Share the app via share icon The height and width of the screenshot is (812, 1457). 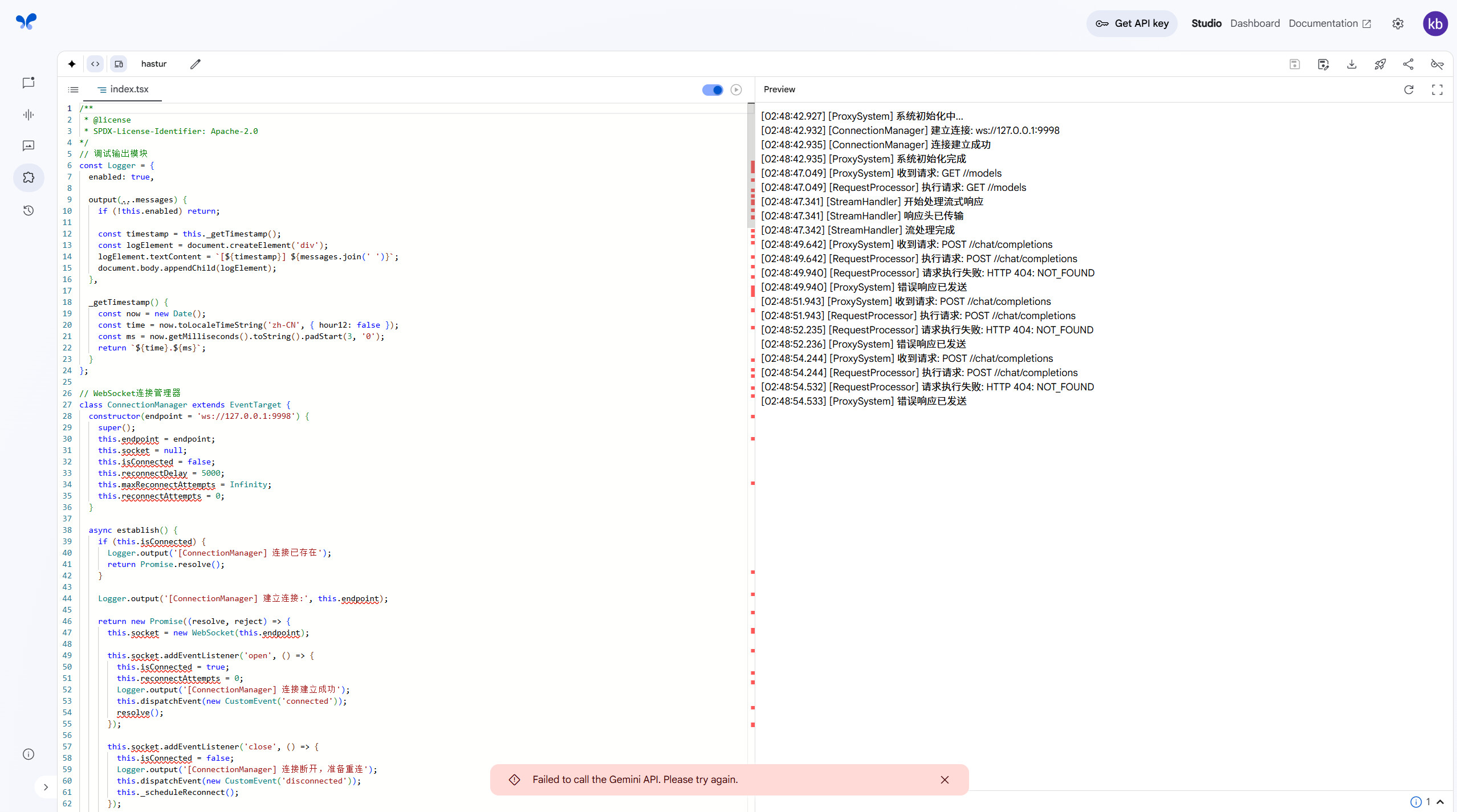pyautogui.click(x=1408, y=64)
